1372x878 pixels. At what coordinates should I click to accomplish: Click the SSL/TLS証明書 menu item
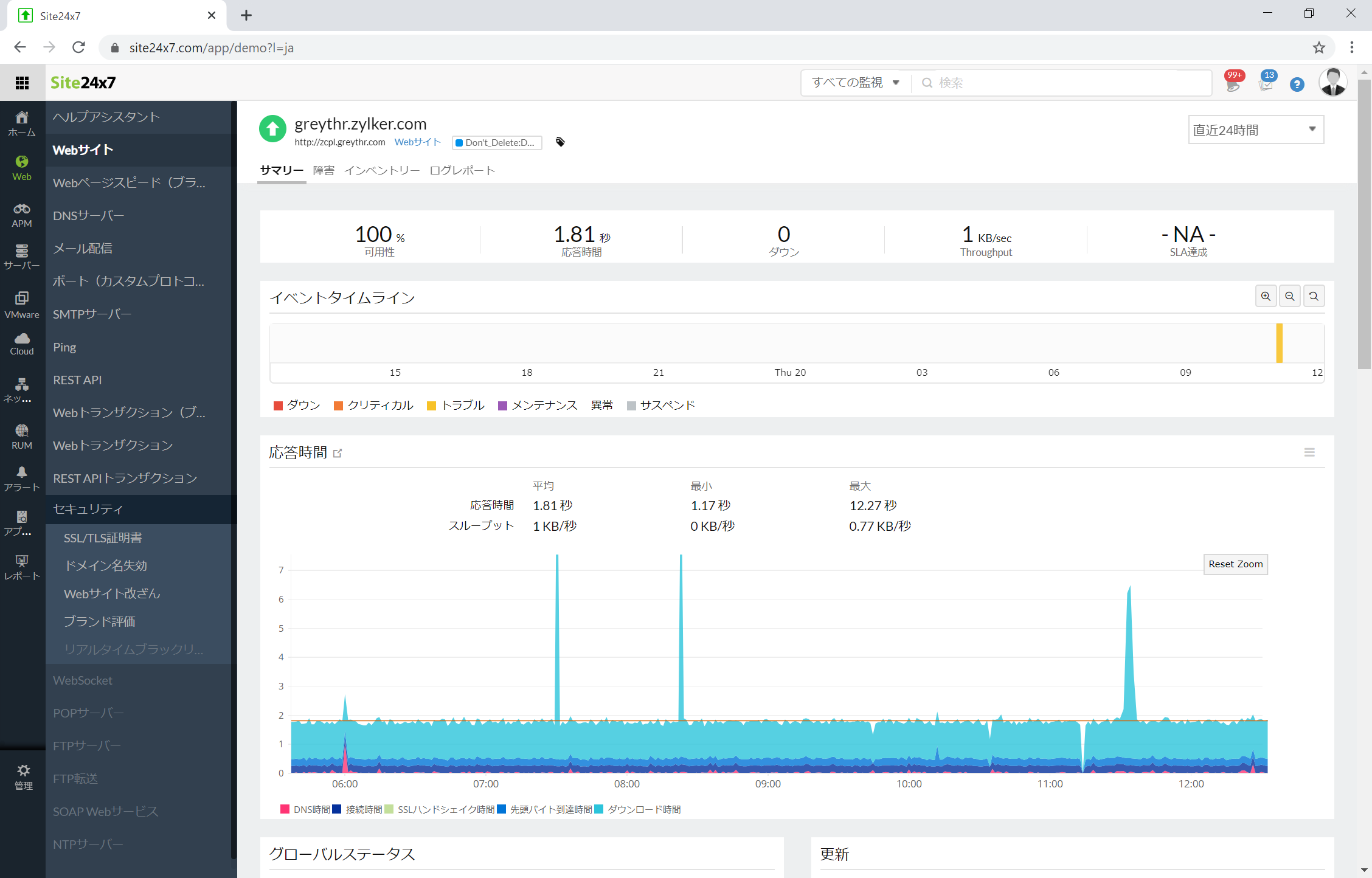pyautogui.click(x=102, y=537)
